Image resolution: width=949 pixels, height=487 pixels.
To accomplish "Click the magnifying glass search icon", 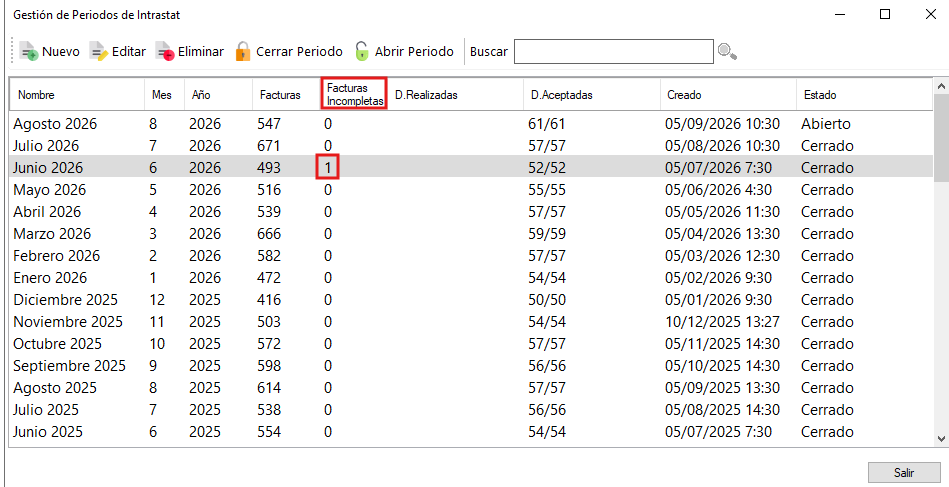I will pos(727,51).
